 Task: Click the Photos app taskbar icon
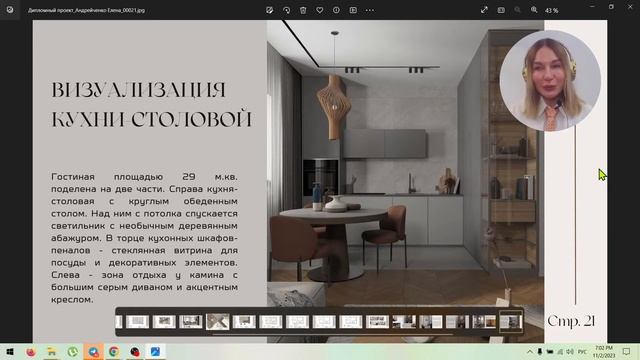[156, 352]
